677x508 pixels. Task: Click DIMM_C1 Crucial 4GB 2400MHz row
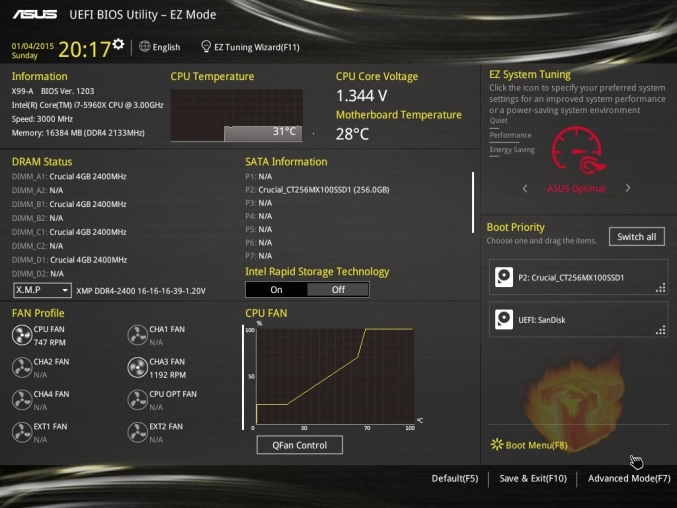pyautogui.click(x=69, y=232)
